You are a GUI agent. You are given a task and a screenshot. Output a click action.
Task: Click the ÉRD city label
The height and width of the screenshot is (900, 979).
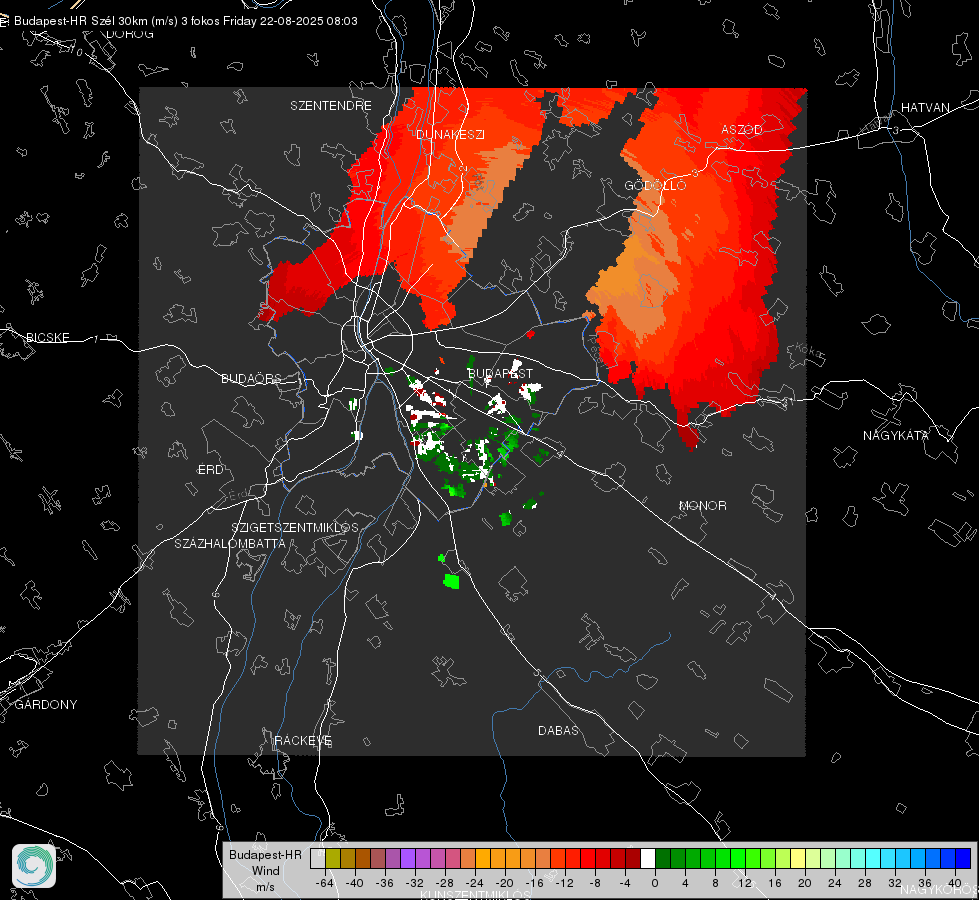[x=210, y=470]
